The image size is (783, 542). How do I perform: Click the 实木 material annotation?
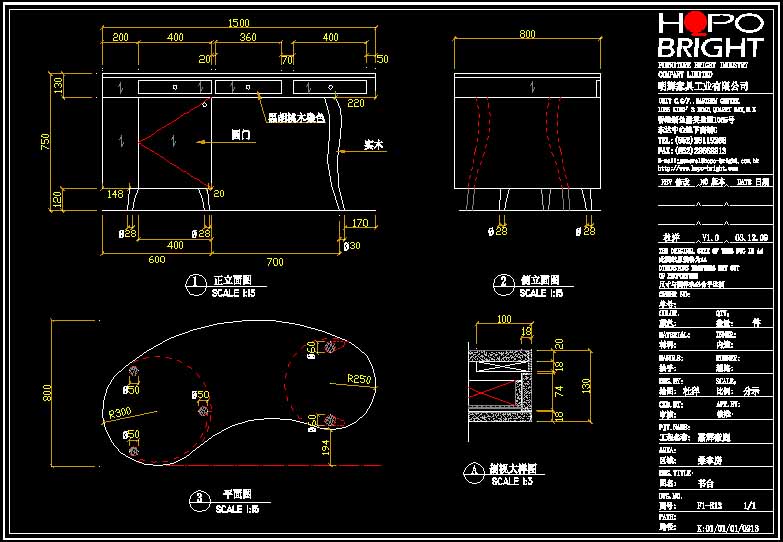[374, 145]
